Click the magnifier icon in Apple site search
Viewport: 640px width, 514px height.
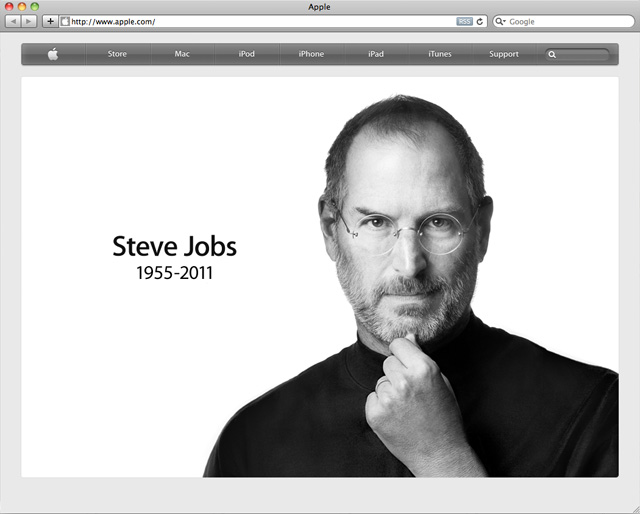coord(552,54)
